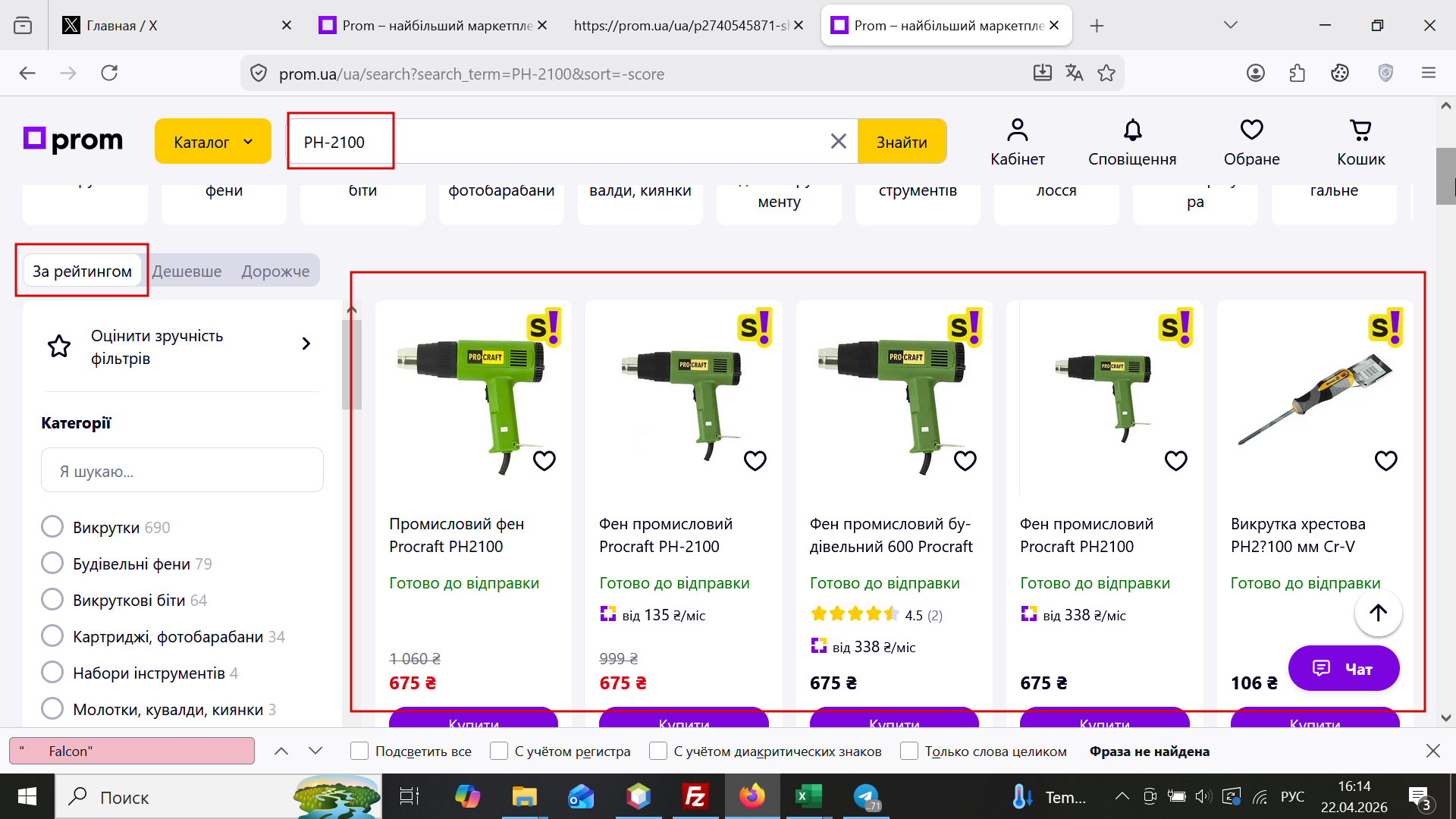This screenshot has width=1456, height=819.
Task: Open the browser tab list dropdown arrow
Action: tap(1230, 25)
